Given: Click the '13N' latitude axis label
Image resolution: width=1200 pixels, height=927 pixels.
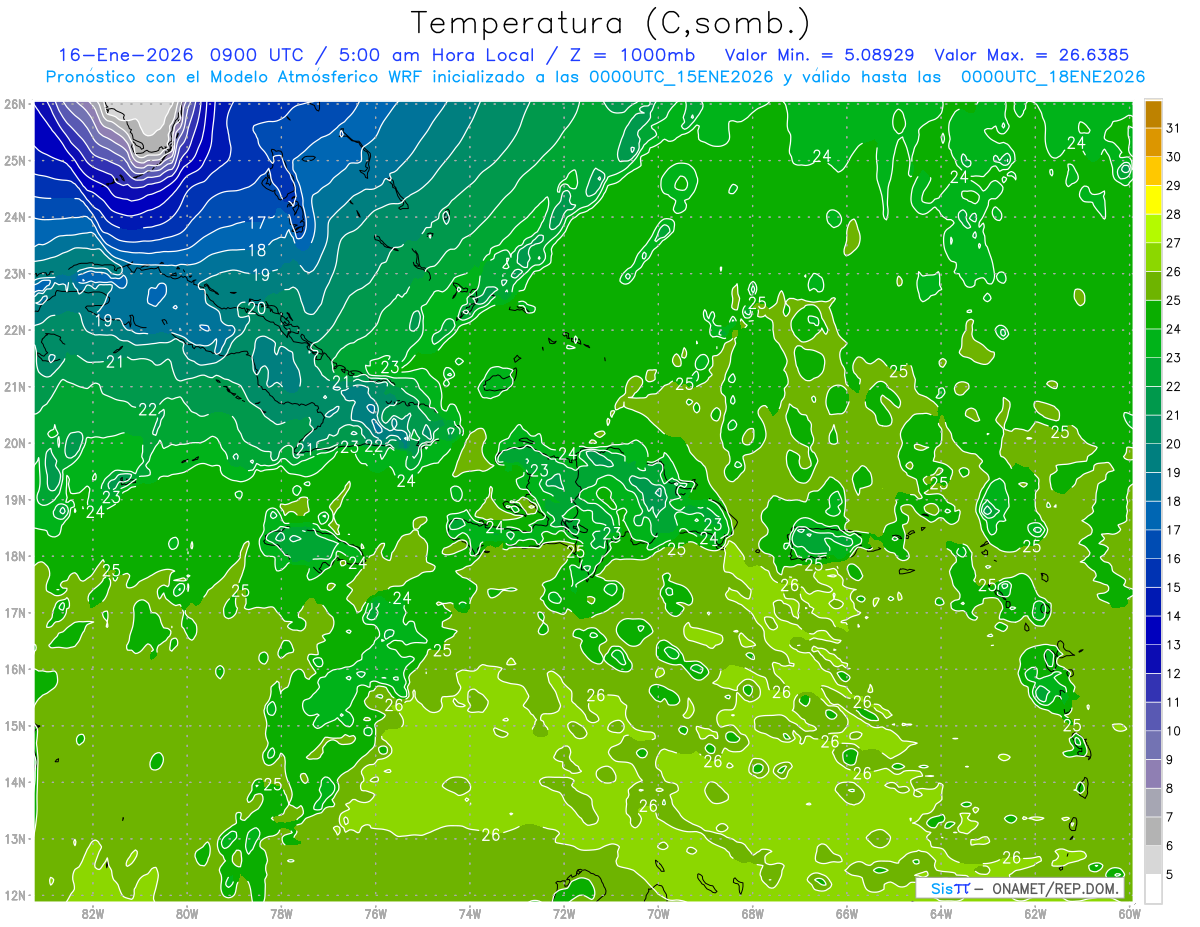Looking at the screenshot, I should coord(14,838).
